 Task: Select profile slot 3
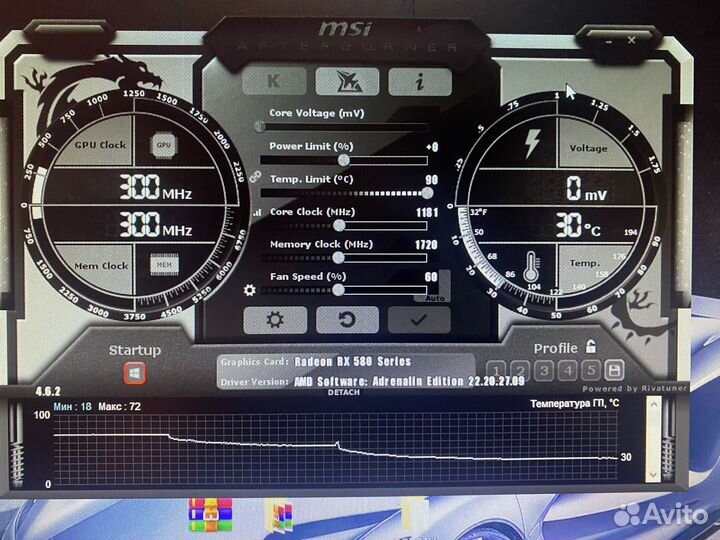(x=544, y=370)
